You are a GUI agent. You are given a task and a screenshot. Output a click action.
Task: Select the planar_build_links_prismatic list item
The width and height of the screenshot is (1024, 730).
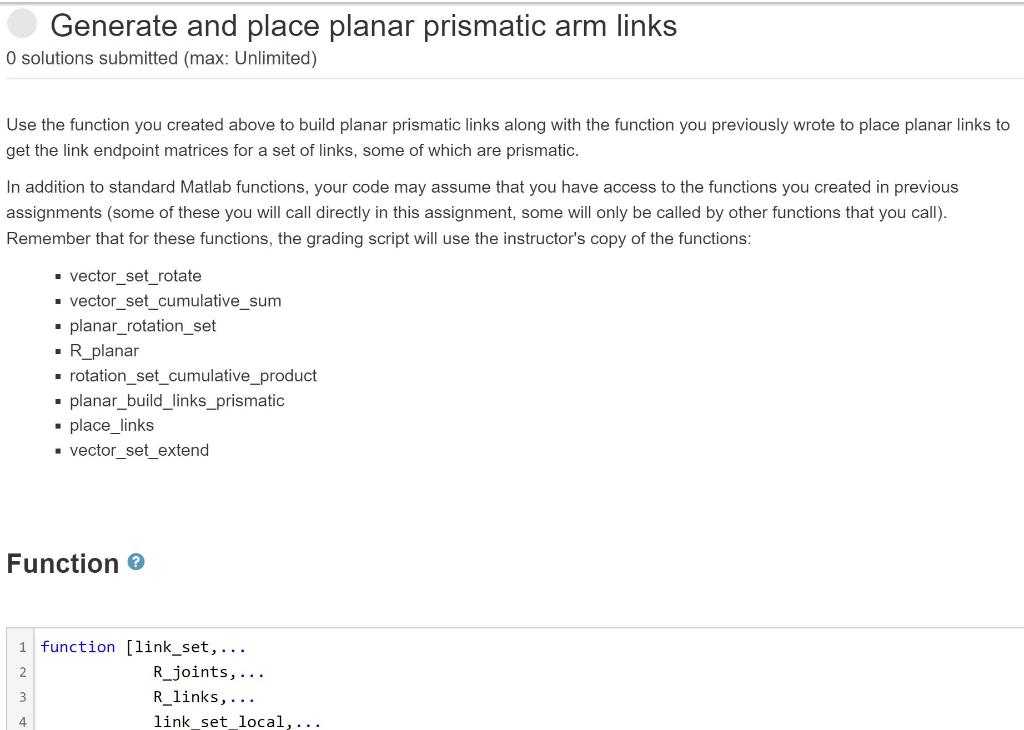coord(177,400)
